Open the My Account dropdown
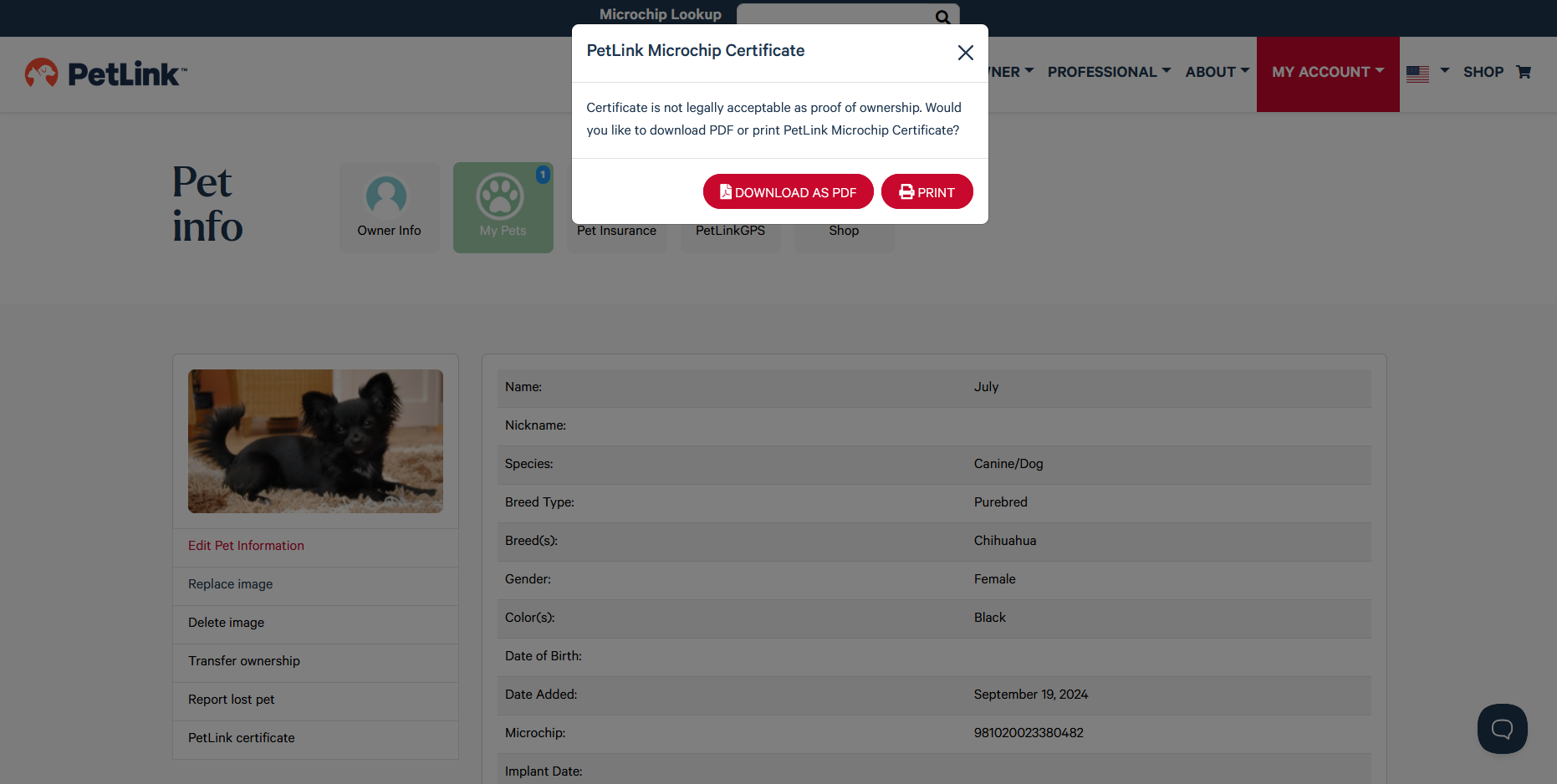 (x=1328, y=74)
